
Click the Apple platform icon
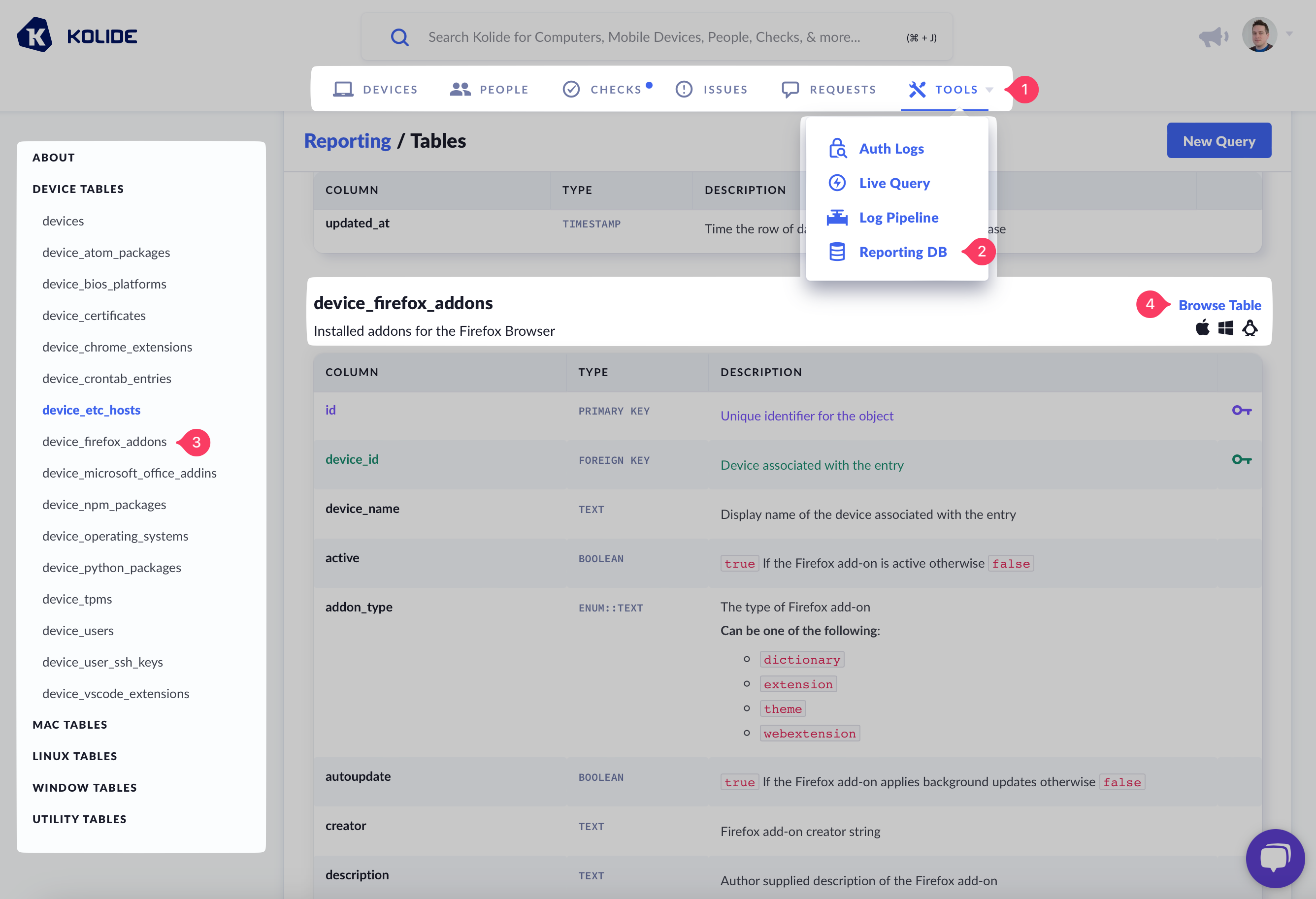pos(1202,328)
